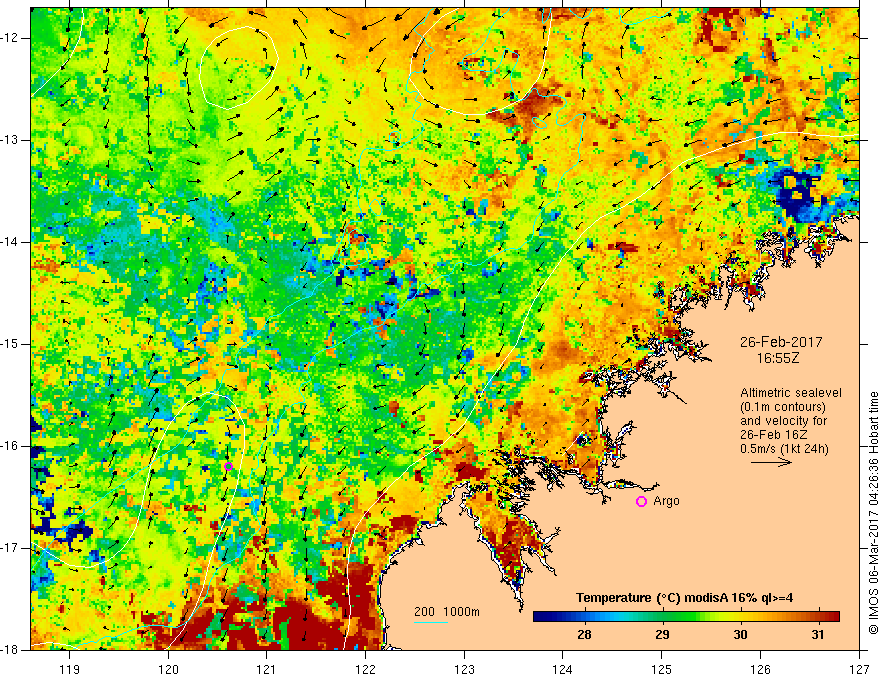Screen dimensions: 880x680
Task: Click the 'and velocity for' caption line
Action: (x=783, y=421)
